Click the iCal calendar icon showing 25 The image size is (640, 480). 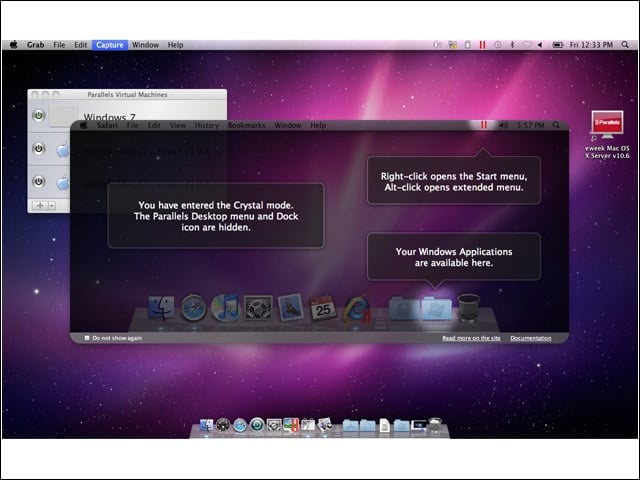pyautogui.click(x=323, y=308)
